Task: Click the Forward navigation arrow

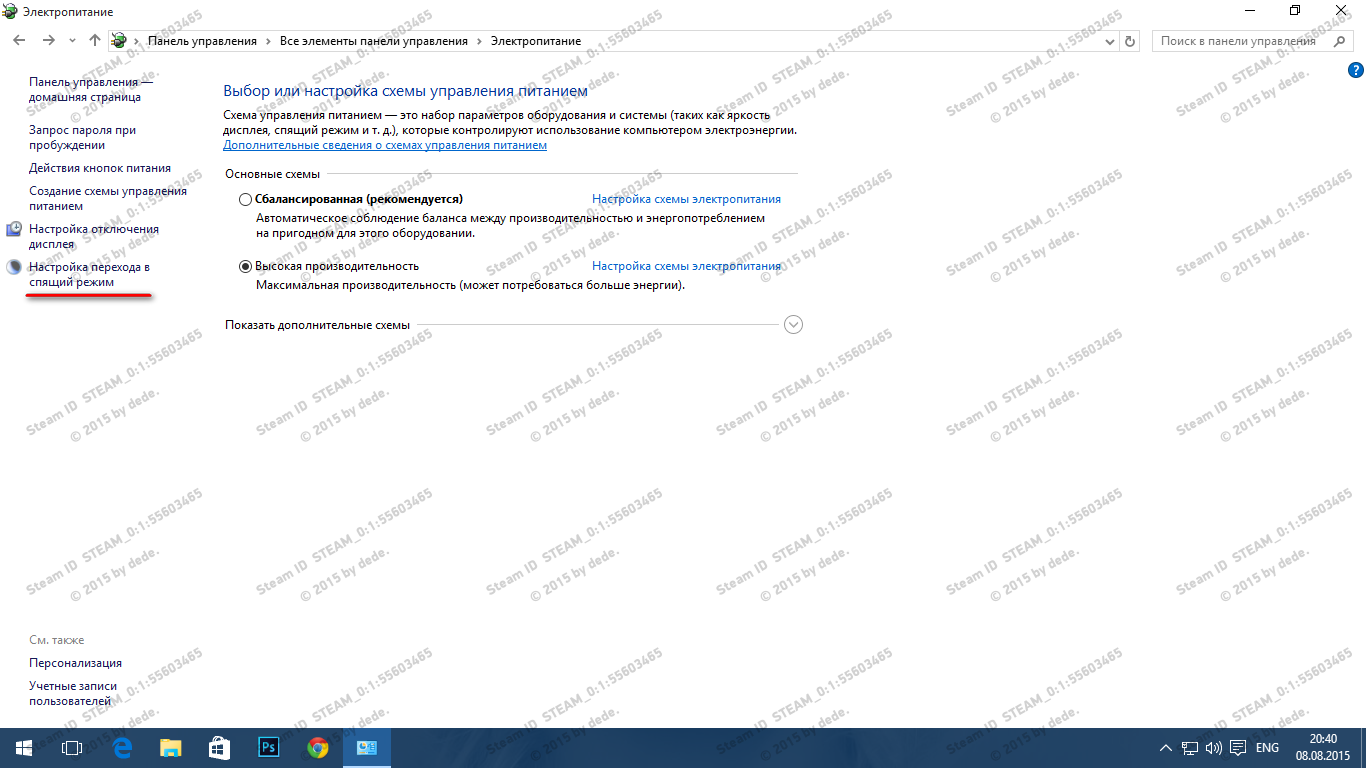Action: 48,41
